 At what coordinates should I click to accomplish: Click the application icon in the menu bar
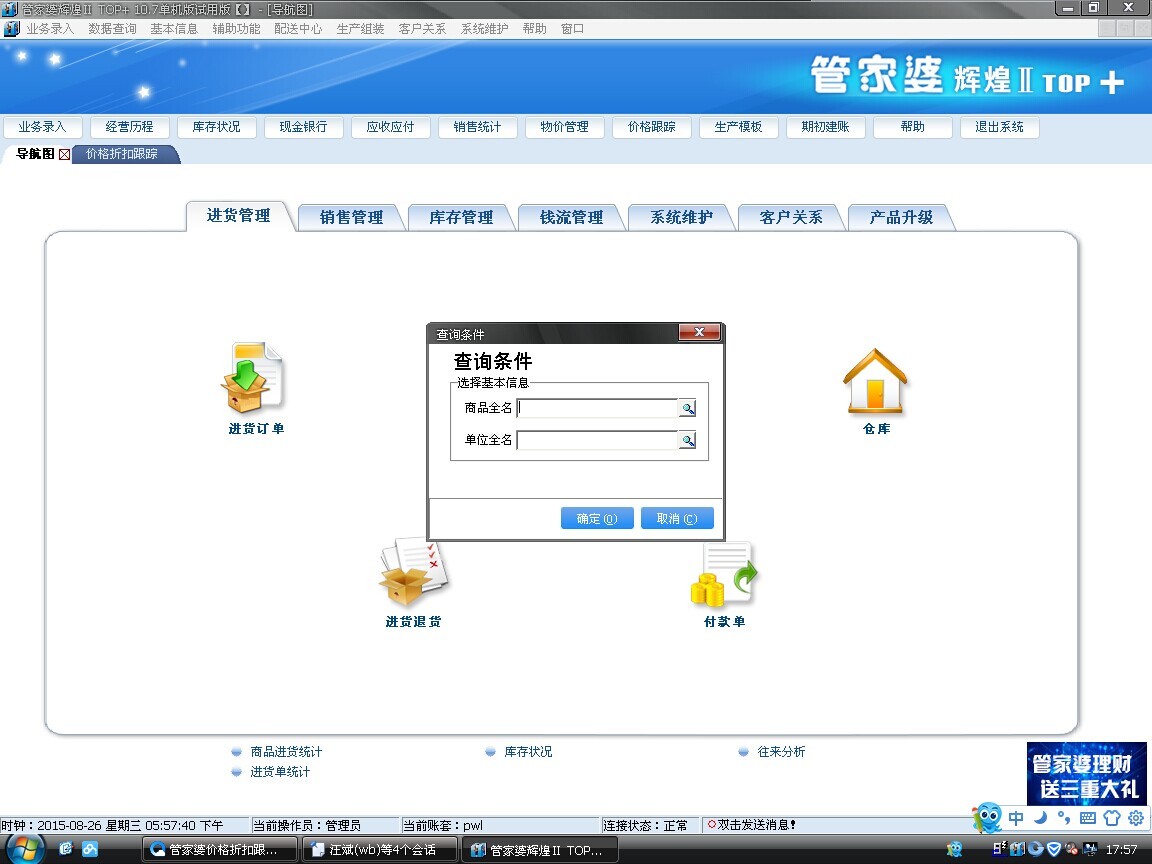(x=11, y=29)
